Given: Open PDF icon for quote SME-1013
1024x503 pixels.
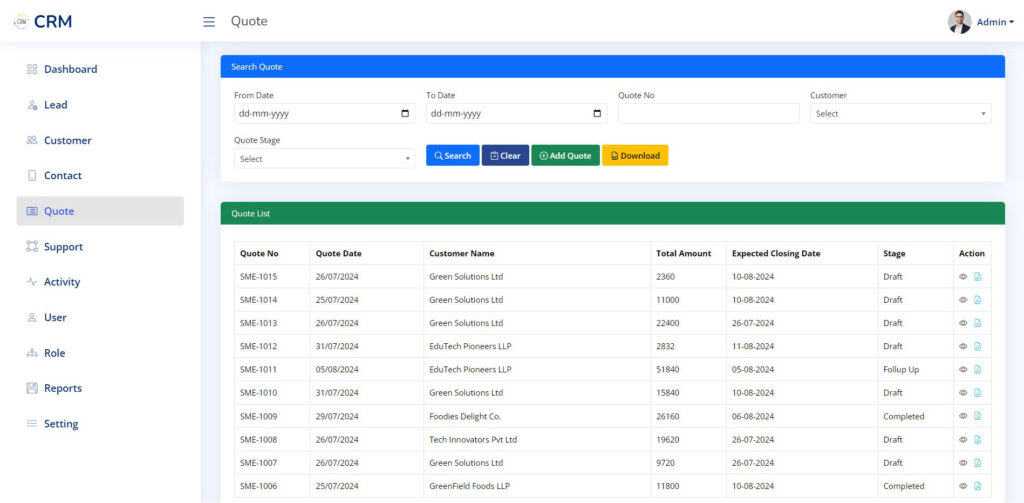Looking at the screenshot, I should click(x=978, y=323).
